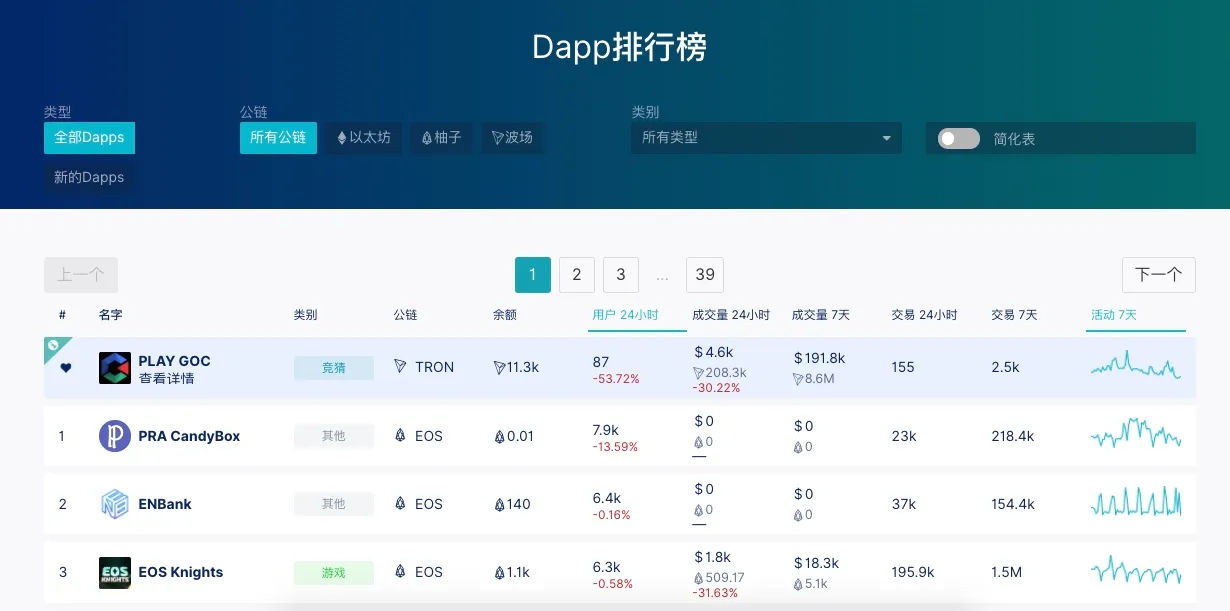View PRA CandyBox 7-day activity sparkline
The image size is (1230, 611).
tap(1136, 434)
